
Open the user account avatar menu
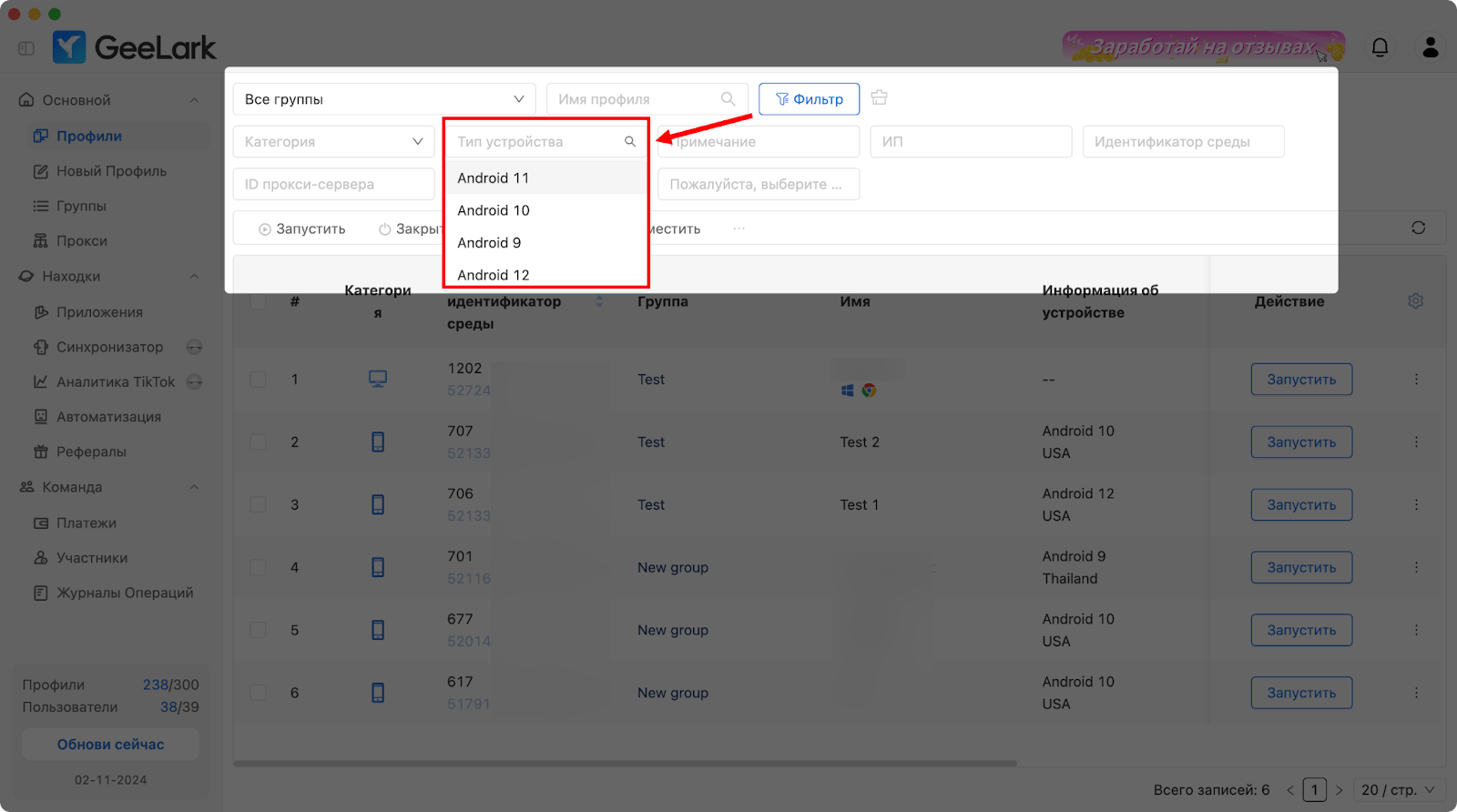(x=1430, y=47)
